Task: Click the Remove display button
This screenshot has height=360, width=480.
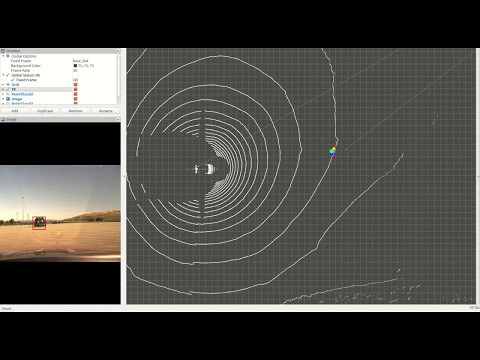Action: click(x=75, y=111)
